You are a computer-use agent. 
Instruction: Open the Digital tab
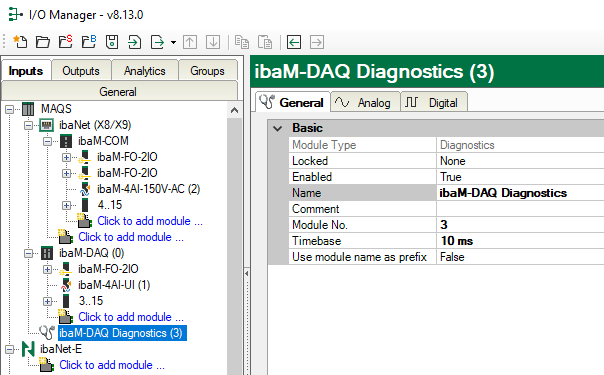pos(434,103)
